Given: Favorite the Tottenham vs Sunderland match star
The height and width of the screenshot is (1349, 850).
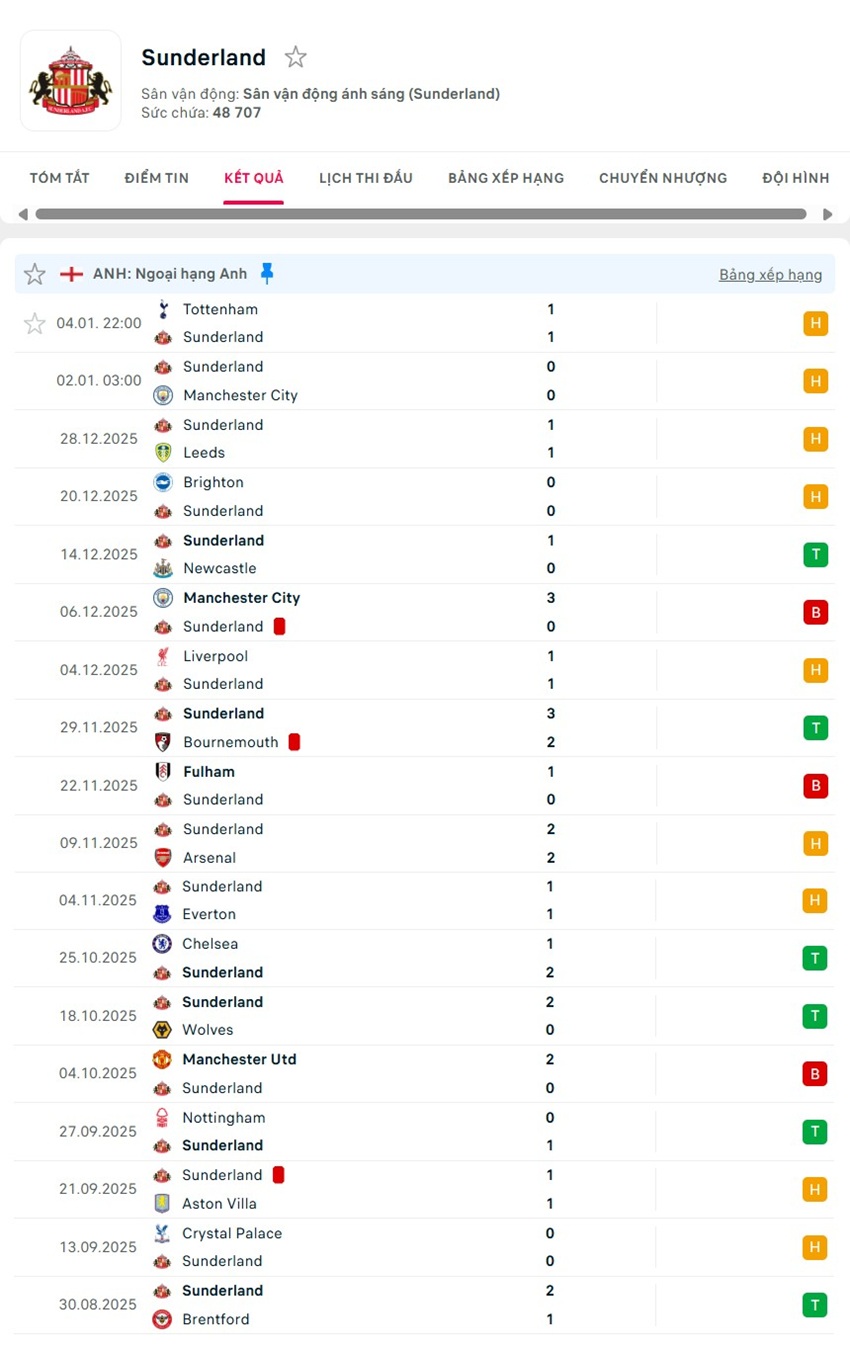Looking at the screenshot, I should coord(35,323).
